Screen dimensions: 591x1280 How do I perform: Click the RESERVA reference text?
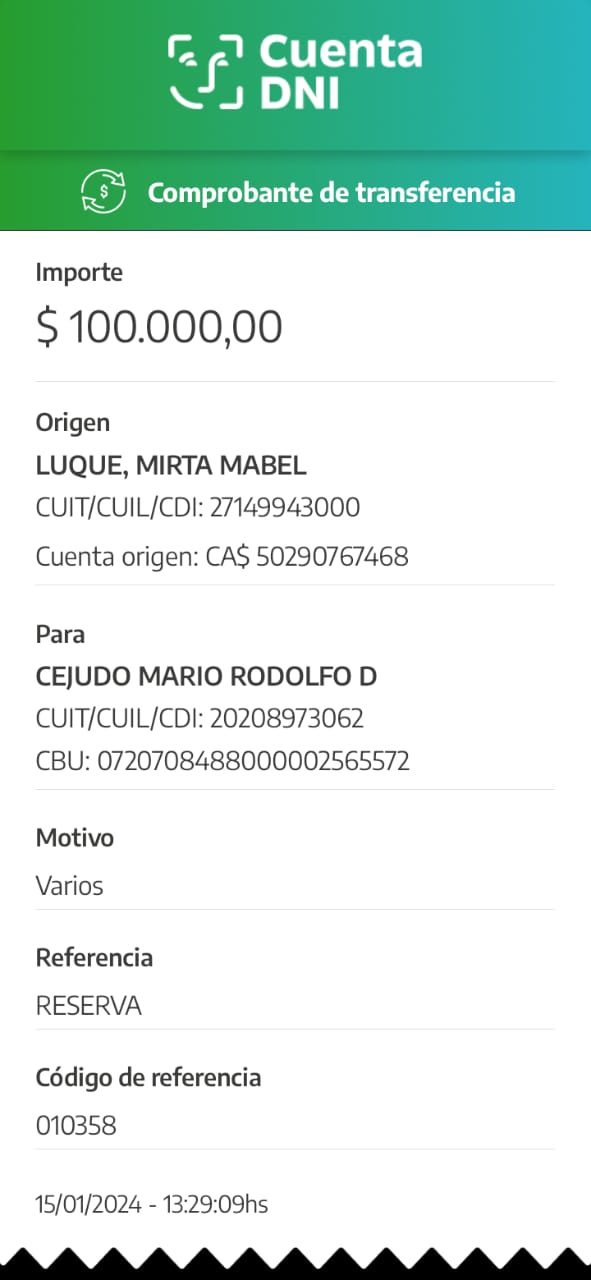89,1006
